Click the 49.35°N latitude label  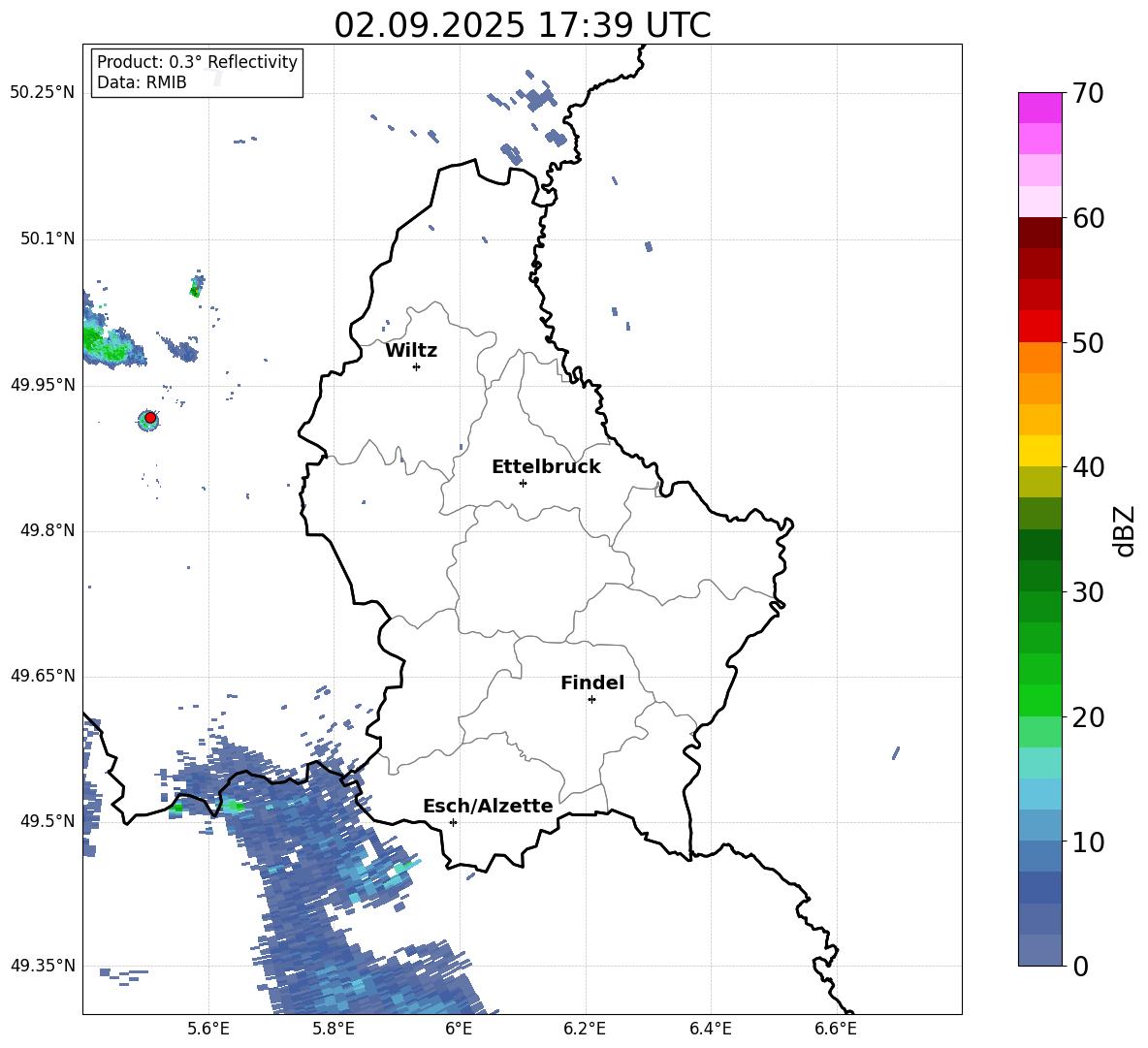coord(43,967)
